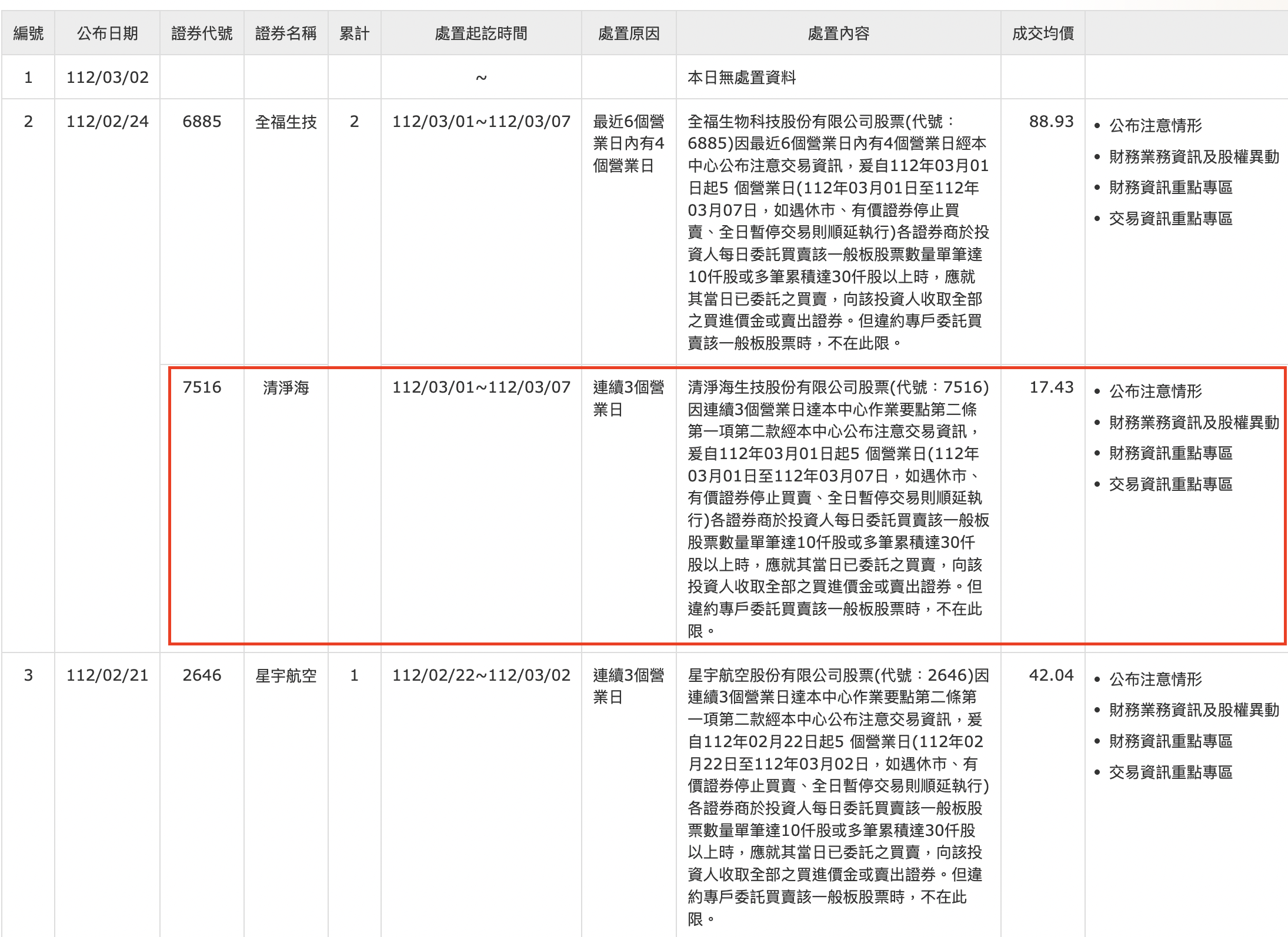Image resolution: width=1288 pixels, height=937 pixels.
Task: Click the 公布日期 column header
Action: [108, 34]
